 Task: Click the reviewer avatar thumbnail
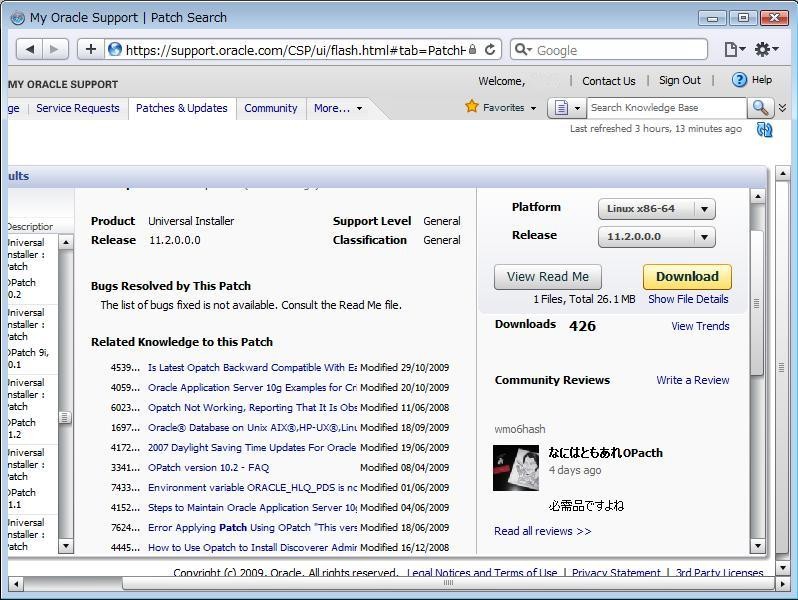click(516, 468)
